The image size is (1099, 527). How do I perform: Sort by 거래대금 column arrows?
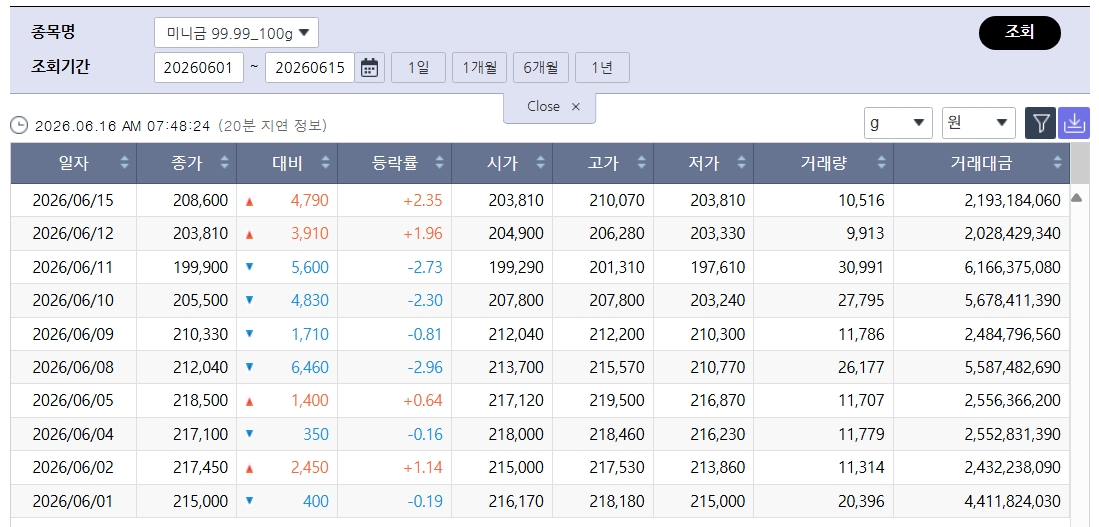1057,163
